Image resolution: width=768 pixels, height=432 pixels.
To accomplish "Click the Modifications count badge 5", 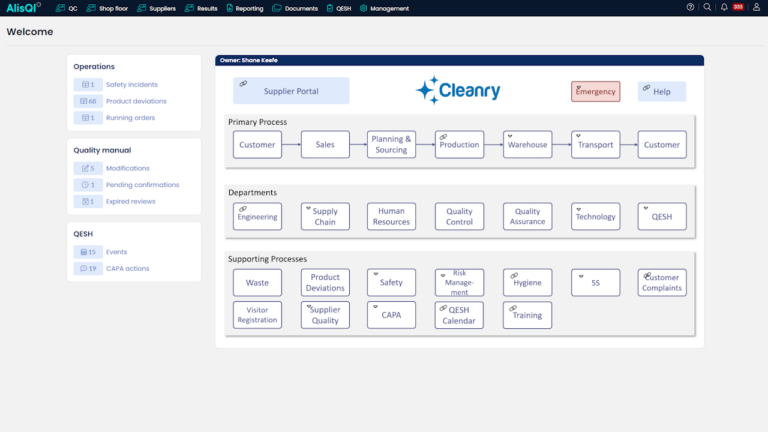I will (x=88, y=168).
